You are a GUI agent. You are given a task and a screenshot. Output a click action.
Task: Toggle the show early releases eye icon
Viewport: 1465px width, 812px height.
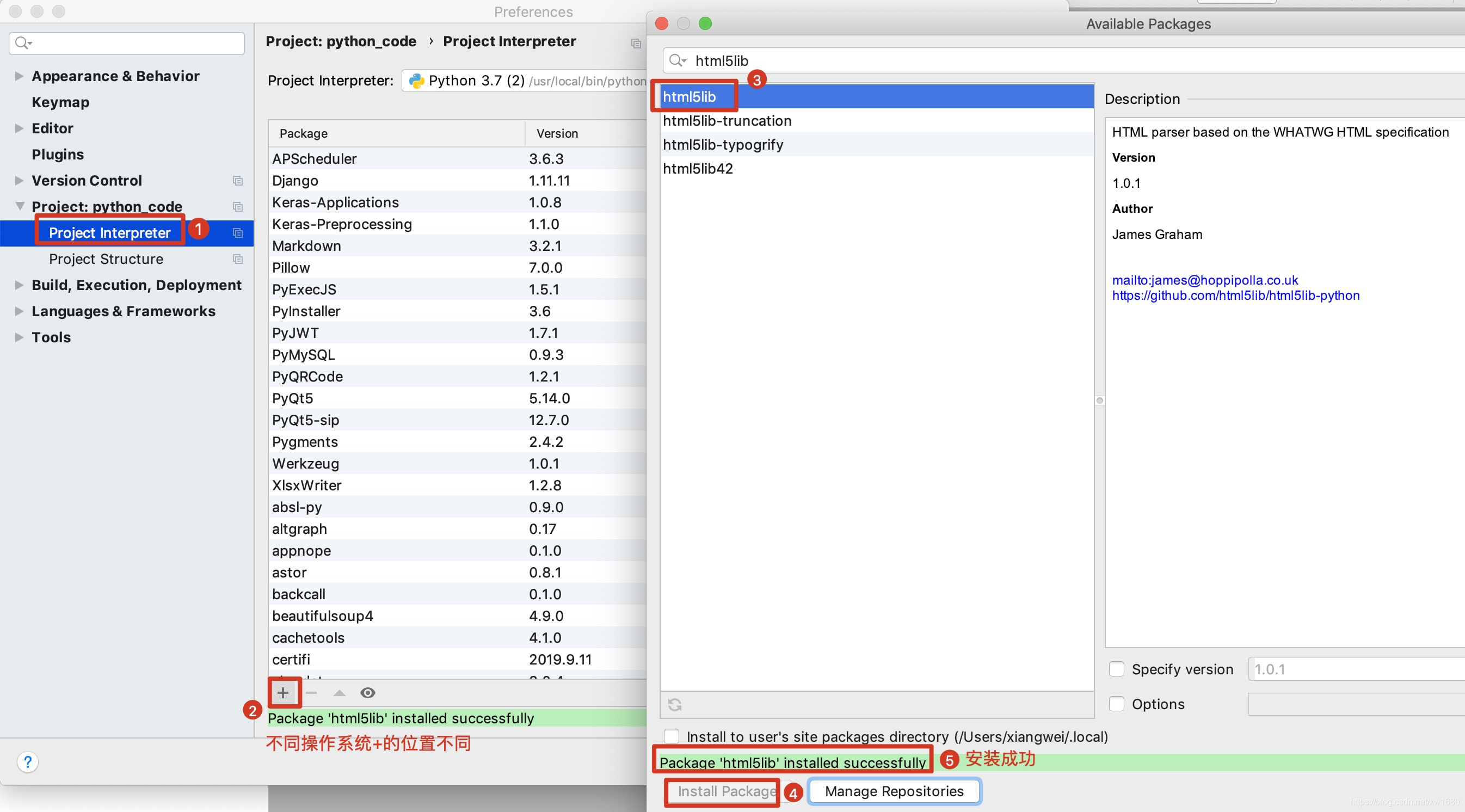[368, 693]
